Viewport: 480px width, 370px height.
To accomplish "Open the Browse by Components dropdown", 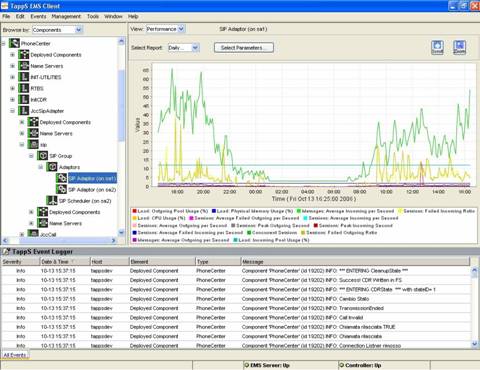I will (79, 30).
